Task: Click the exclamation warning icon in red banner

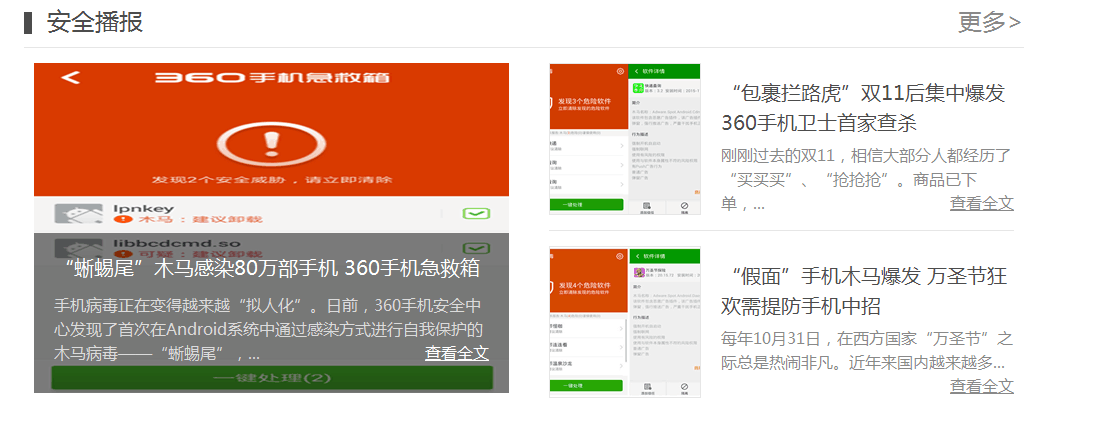Action: tap(271, 142)
